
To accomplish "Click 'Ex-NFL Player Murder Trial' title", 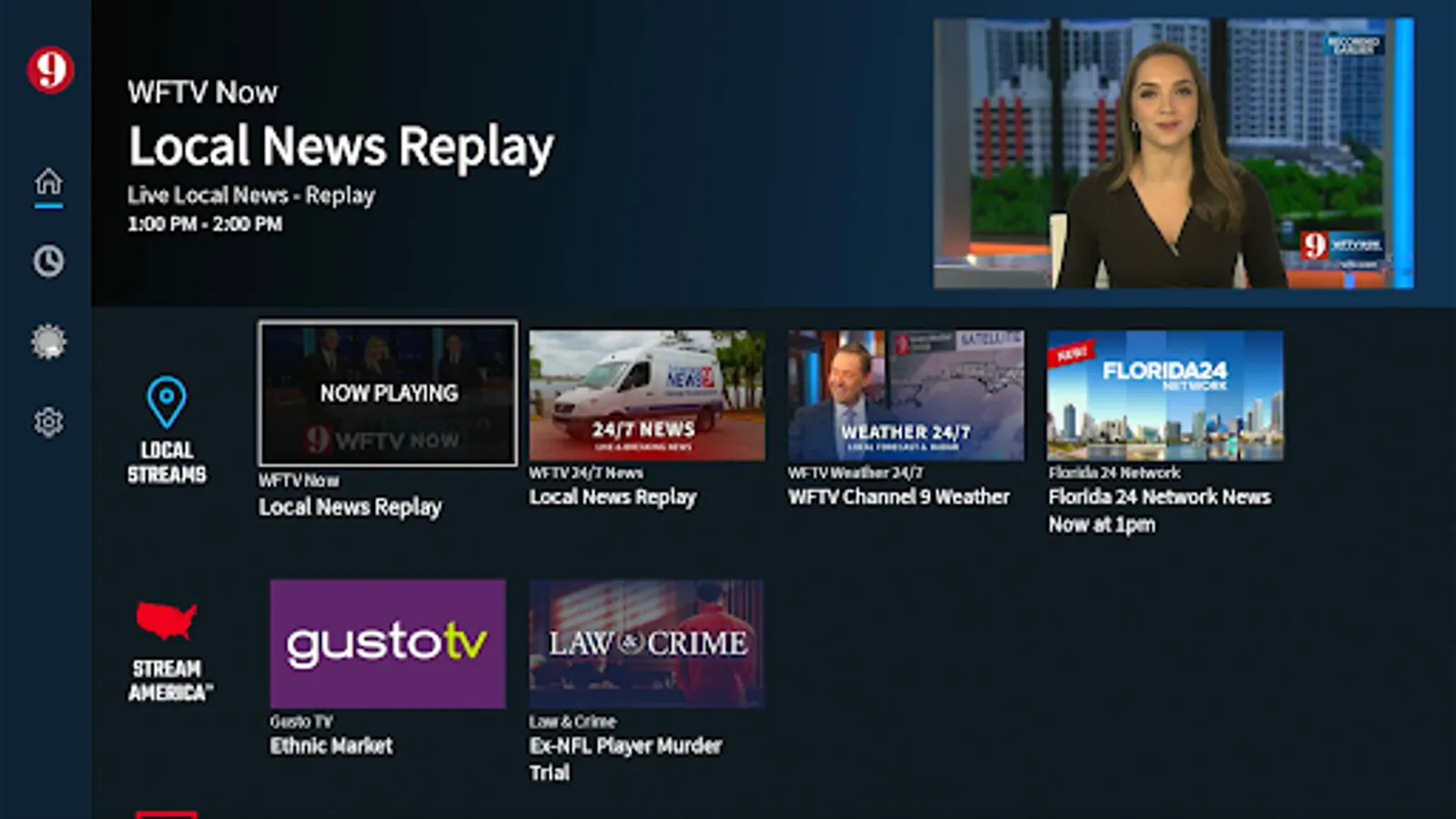I will (625, 759).
